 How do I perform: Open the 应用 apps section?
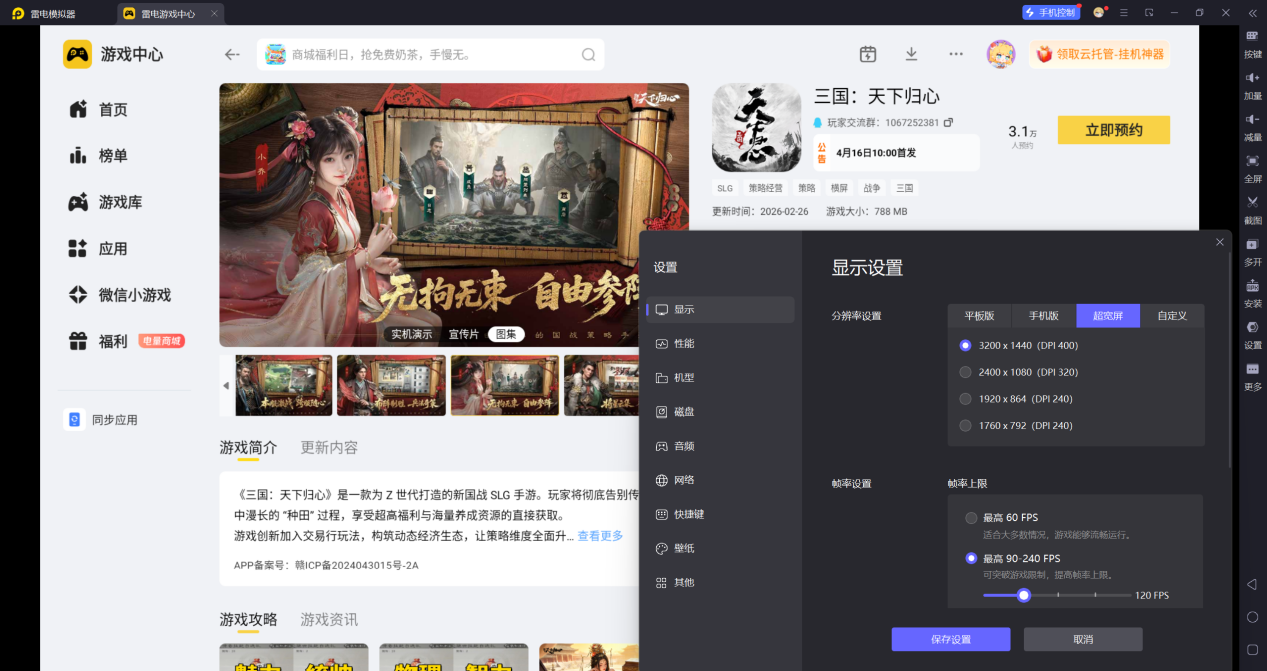(x=98, y=249)
